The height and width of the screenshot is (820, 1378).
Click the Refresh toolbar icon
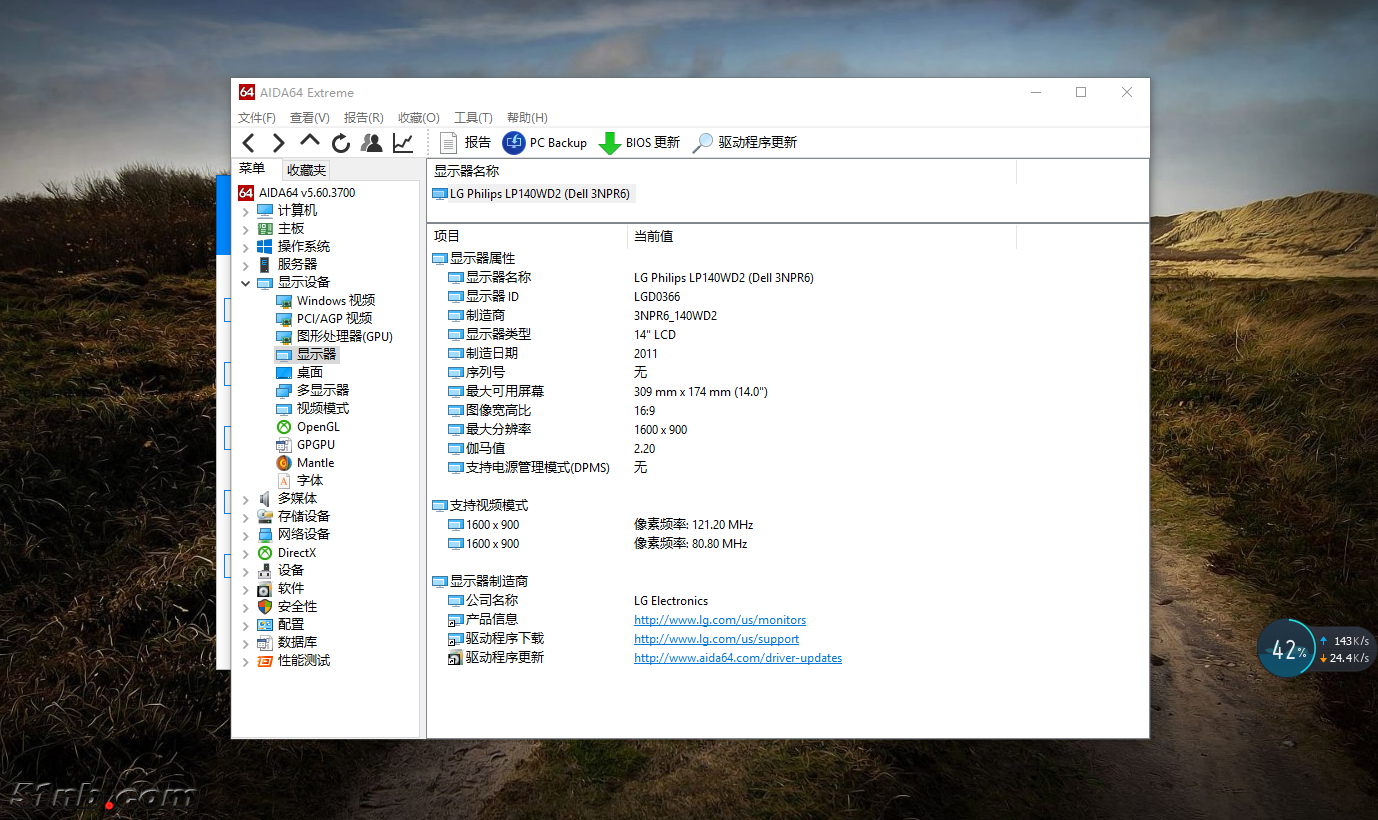click(341, 143)
